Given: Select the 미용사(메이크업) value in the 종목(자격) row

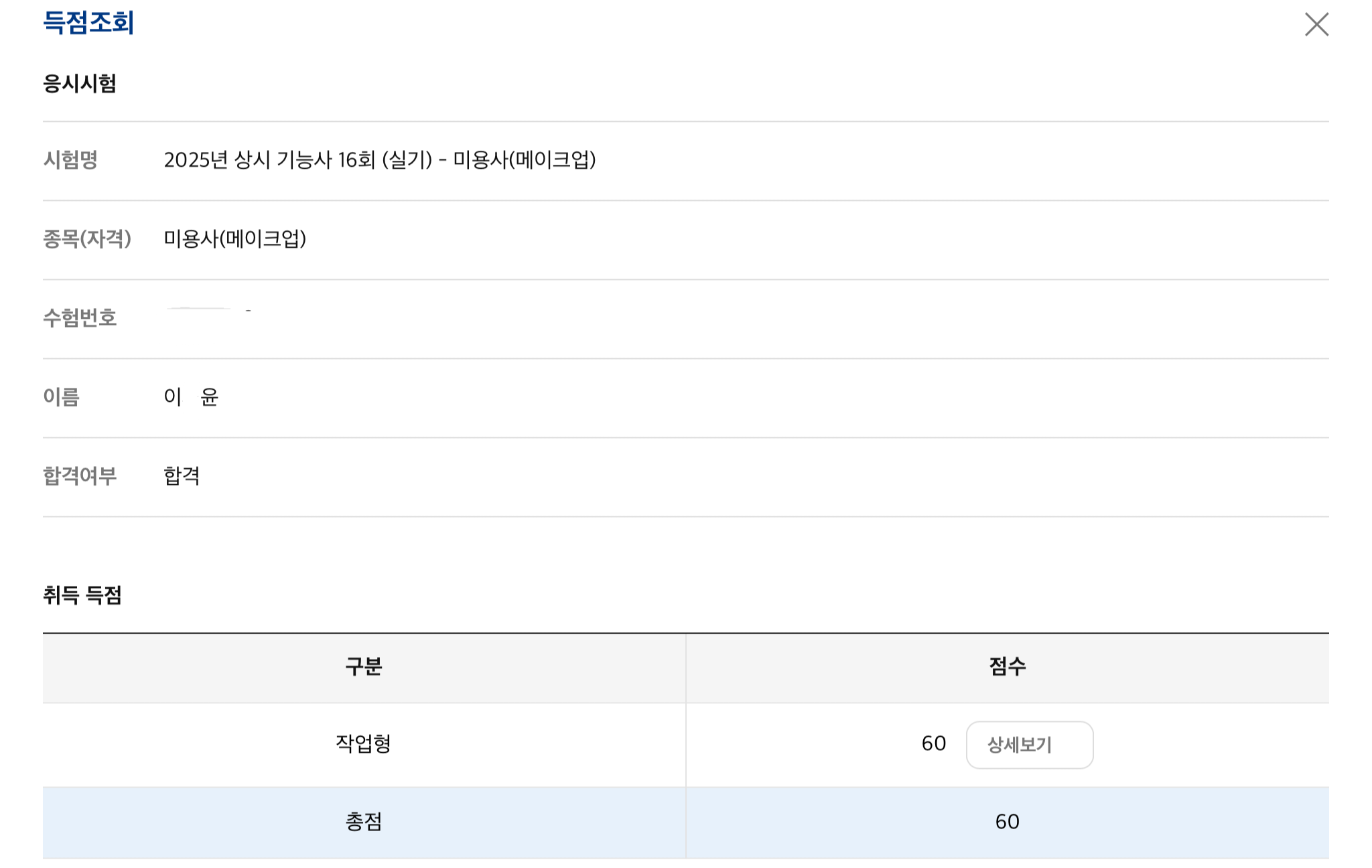Looking at the screenshot, I should tap(234, 239).
